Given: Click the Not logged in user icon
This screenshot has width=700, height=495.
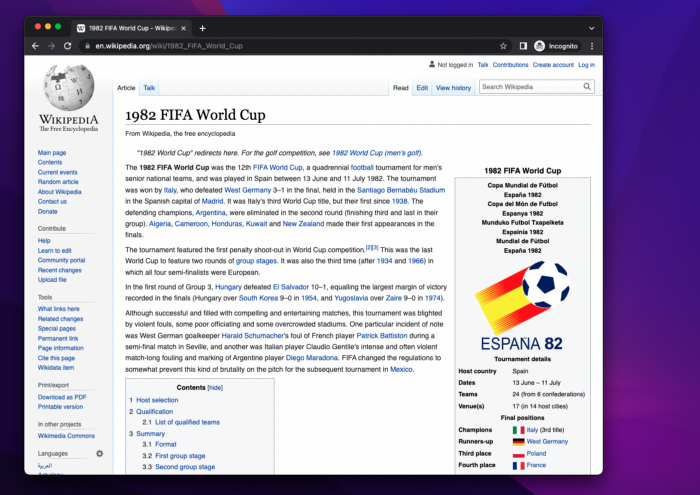Looking at the screenshot, I should [x=432, y=64].
